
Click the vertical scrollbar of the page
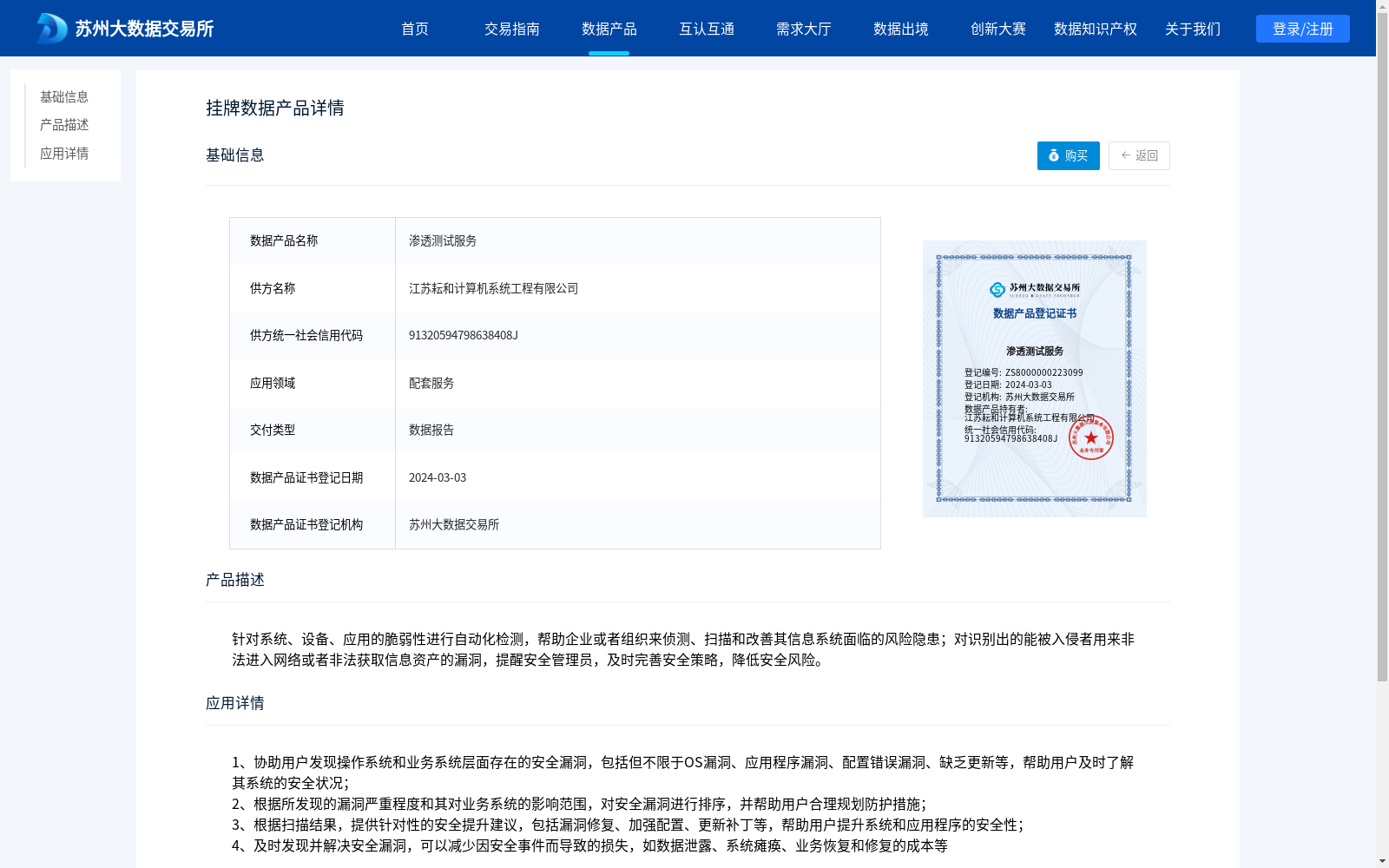(1382, 347)
